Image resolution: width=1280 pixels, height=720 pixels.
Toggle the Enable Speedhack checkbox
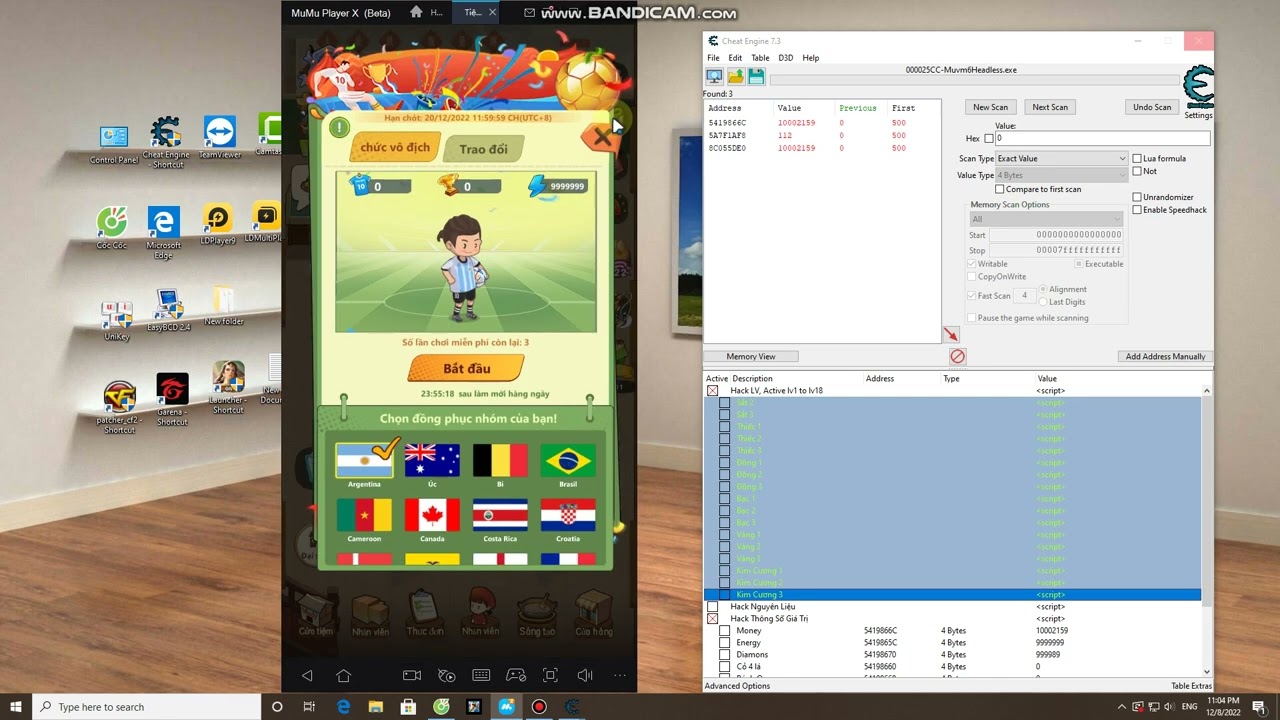1137,210
